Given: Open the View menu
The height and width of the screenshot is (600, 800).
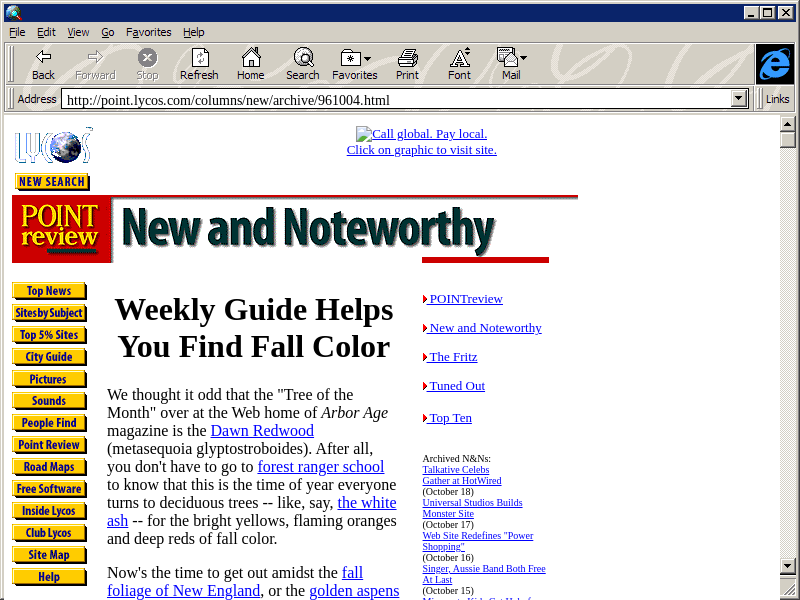Looking at the screenshot, I should click(78, 32).
